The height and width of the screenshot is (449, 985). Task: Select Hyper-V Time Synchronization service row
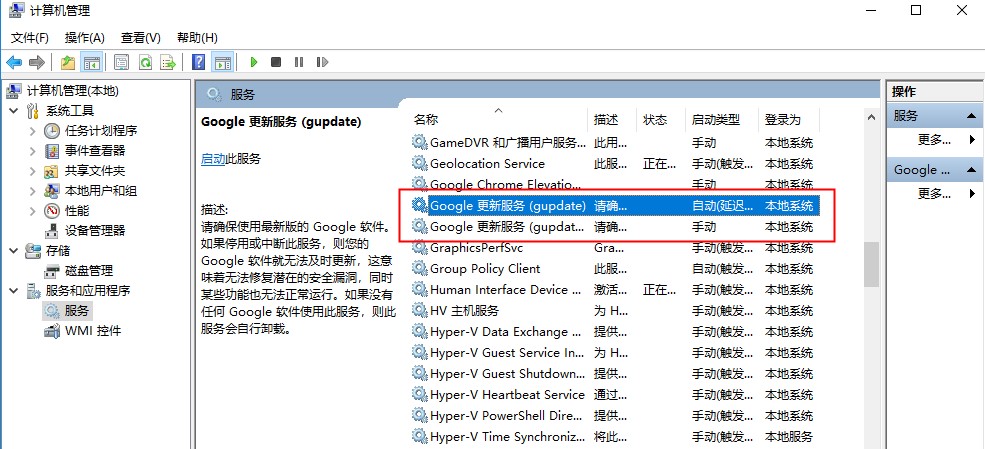(x=616, y=436)
